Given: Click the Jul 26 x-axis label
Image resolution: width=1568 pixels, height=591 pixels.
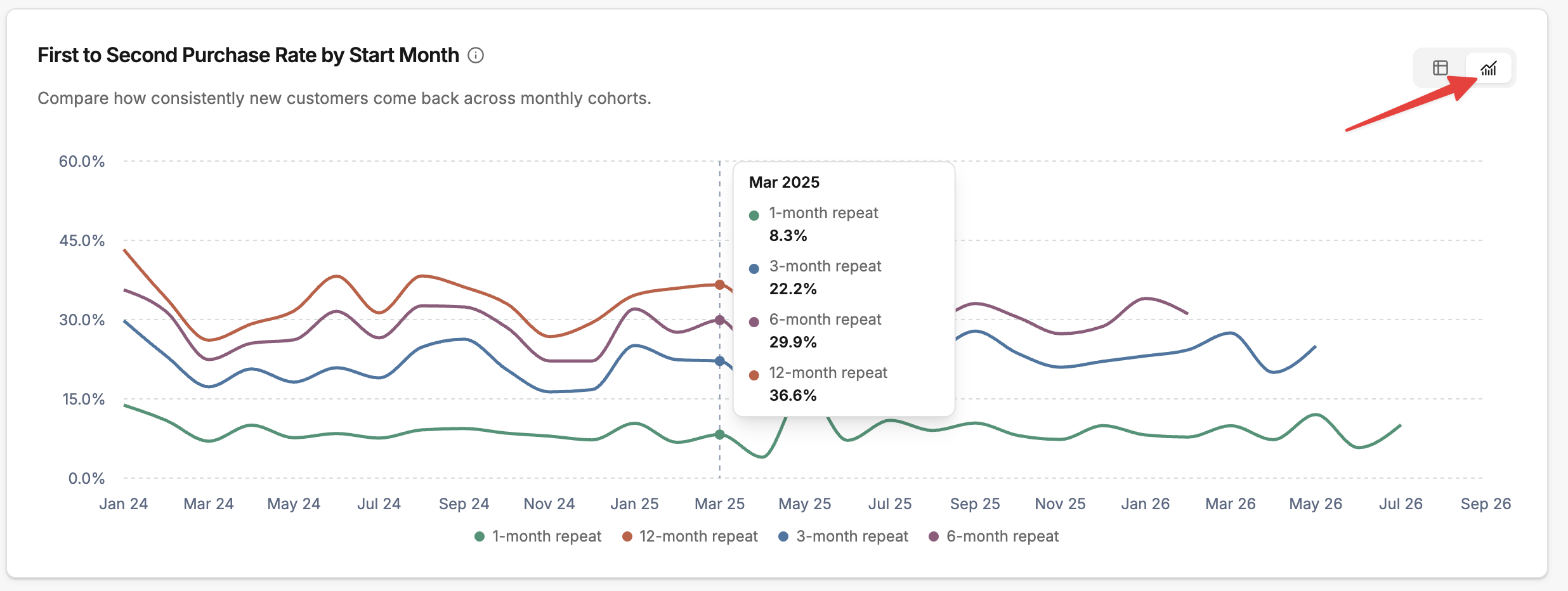Looking at the screenshot, I should (1401, 504).
